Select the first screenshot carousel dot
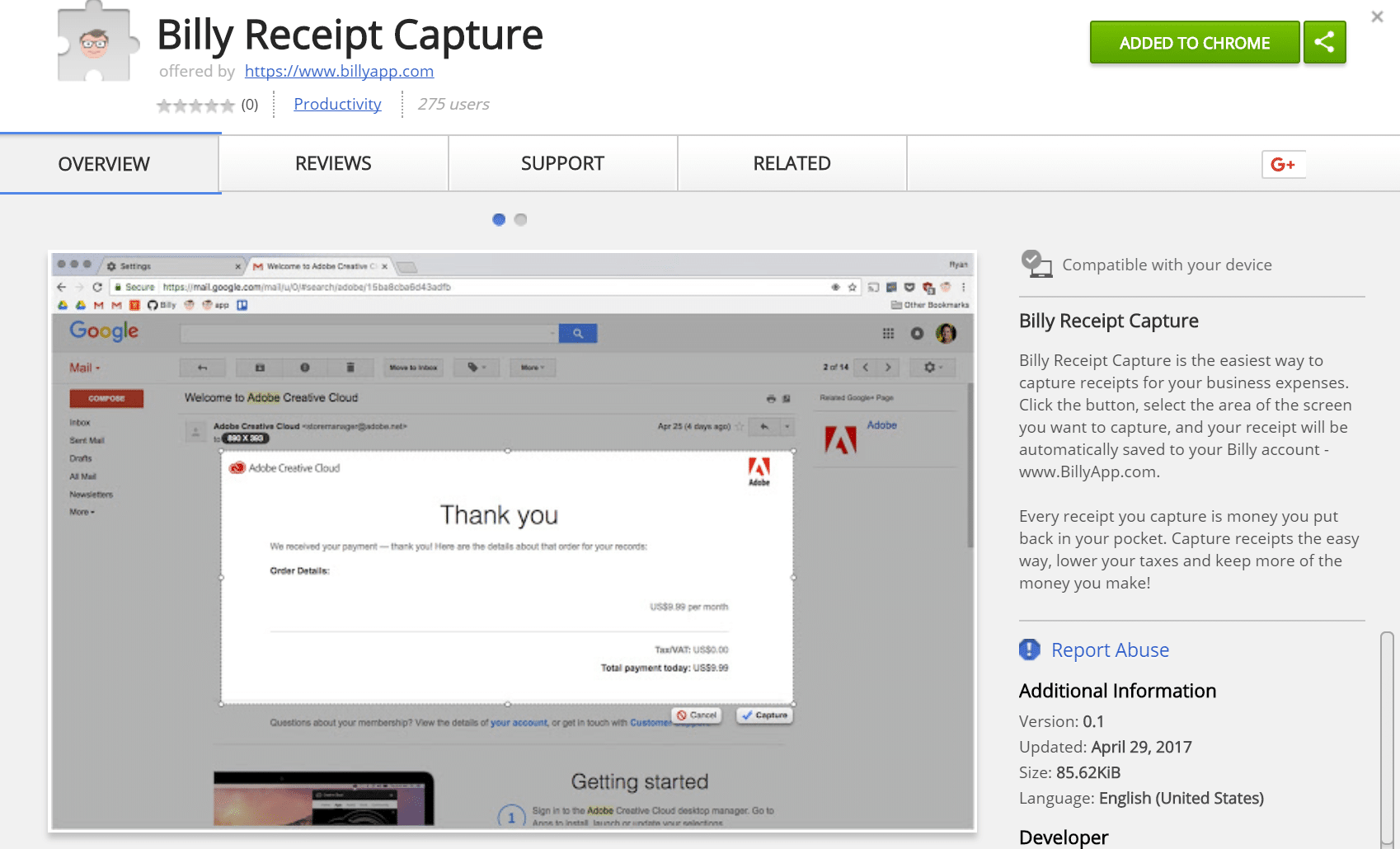This screenshot has width=1400, height=849. (499, 219)
